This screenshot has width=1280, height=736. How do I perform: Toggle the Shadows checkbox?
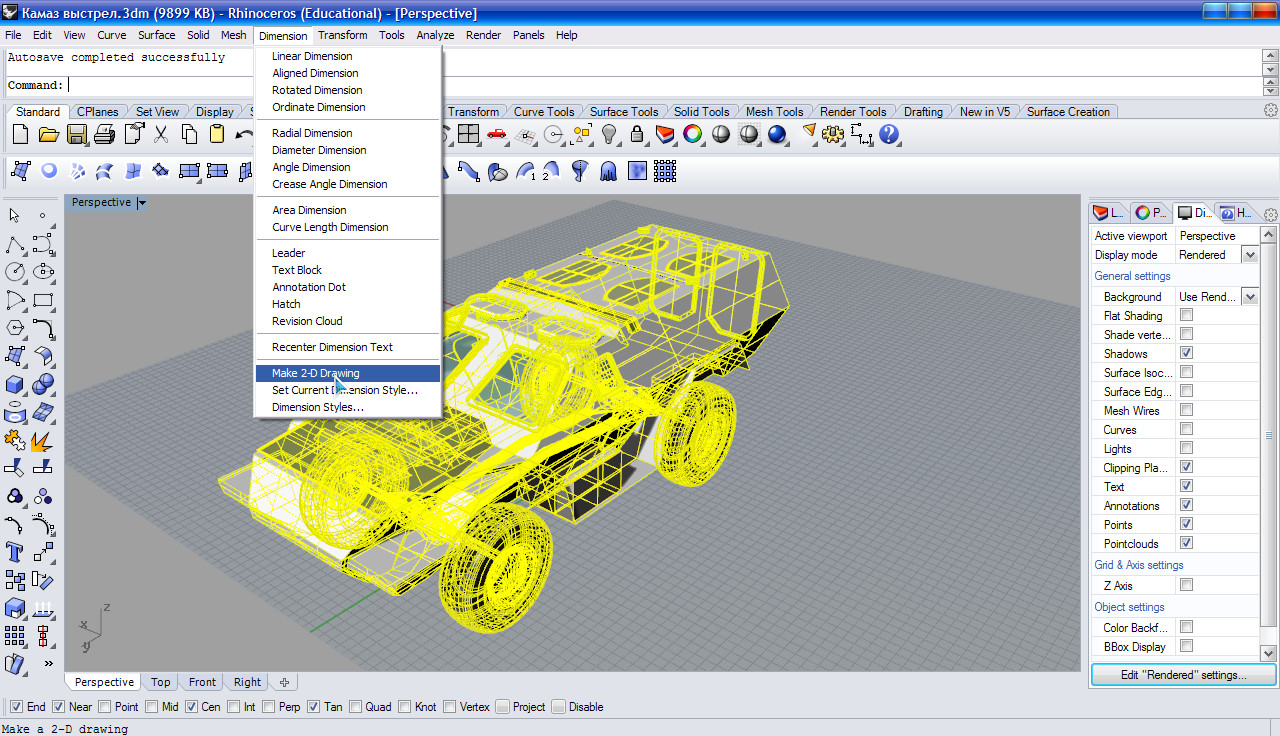[1186, 353]
